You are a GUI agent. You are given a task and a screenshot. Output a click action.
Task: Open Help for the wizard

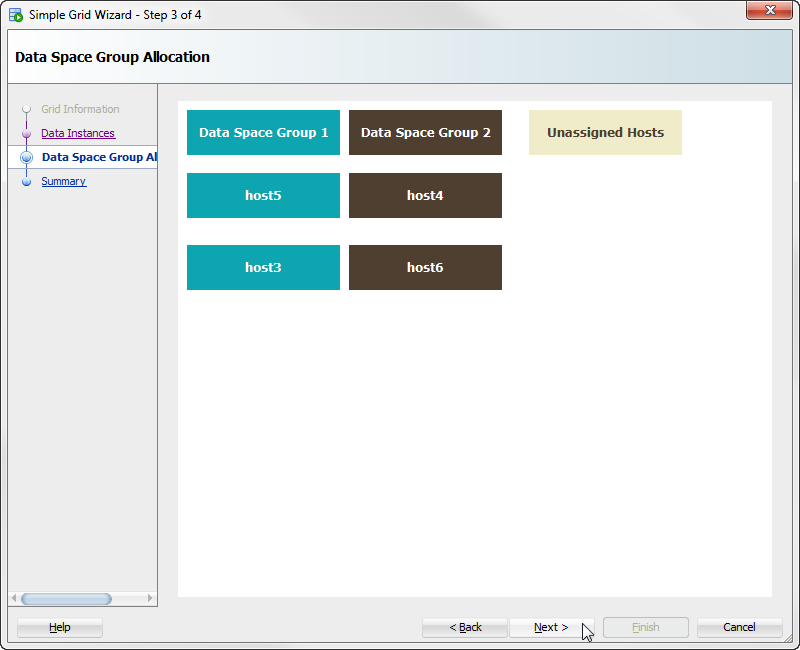point(60,628)
